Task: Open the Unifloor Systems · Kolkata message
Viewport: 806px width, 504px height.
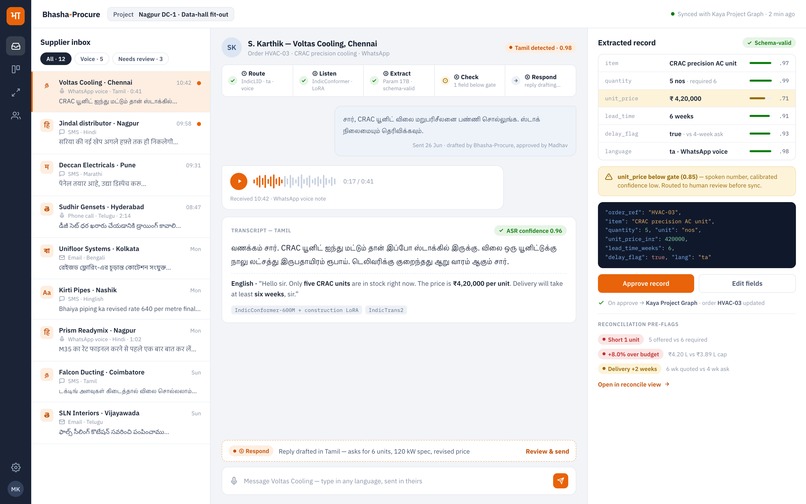Action: click(121, 258)
